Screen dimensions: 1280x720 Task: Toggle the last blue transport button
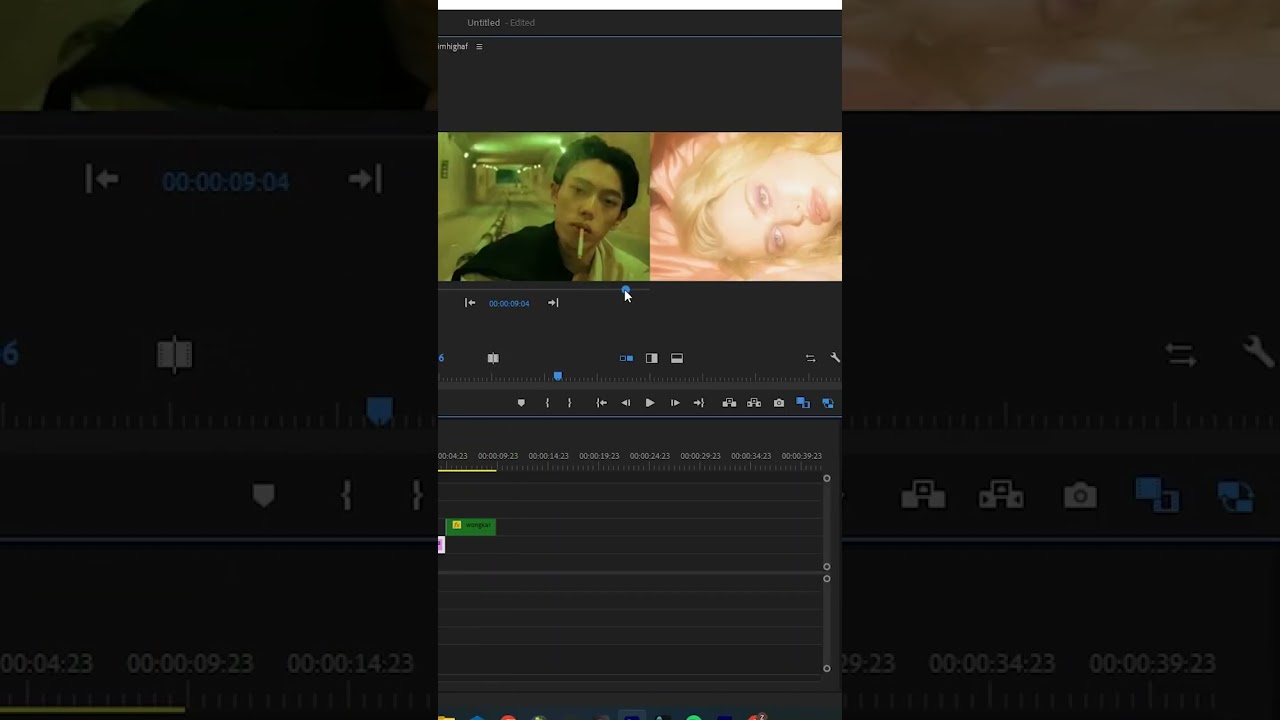(828, 403)
